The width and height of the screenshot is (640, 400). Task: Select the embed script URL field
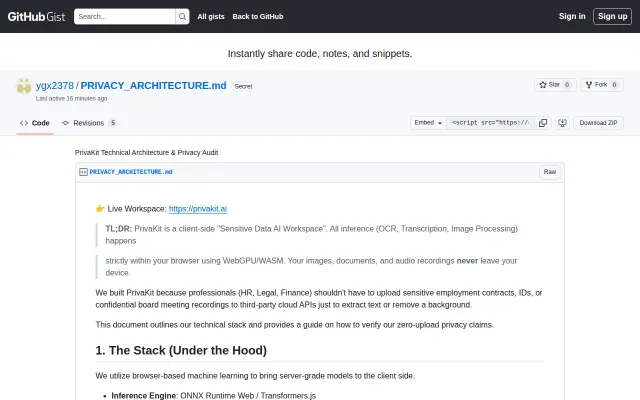[490, 123]
